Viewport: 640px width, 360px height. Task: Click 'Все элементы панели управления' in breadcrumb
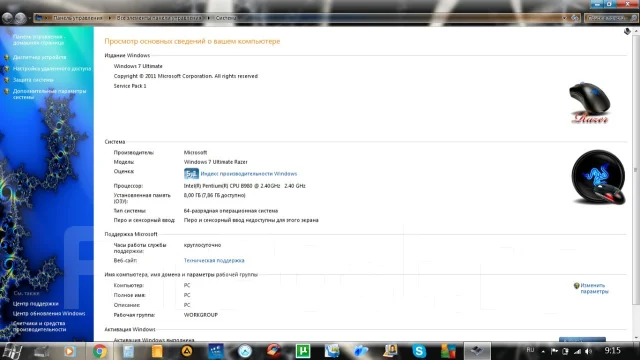(159, 18)
